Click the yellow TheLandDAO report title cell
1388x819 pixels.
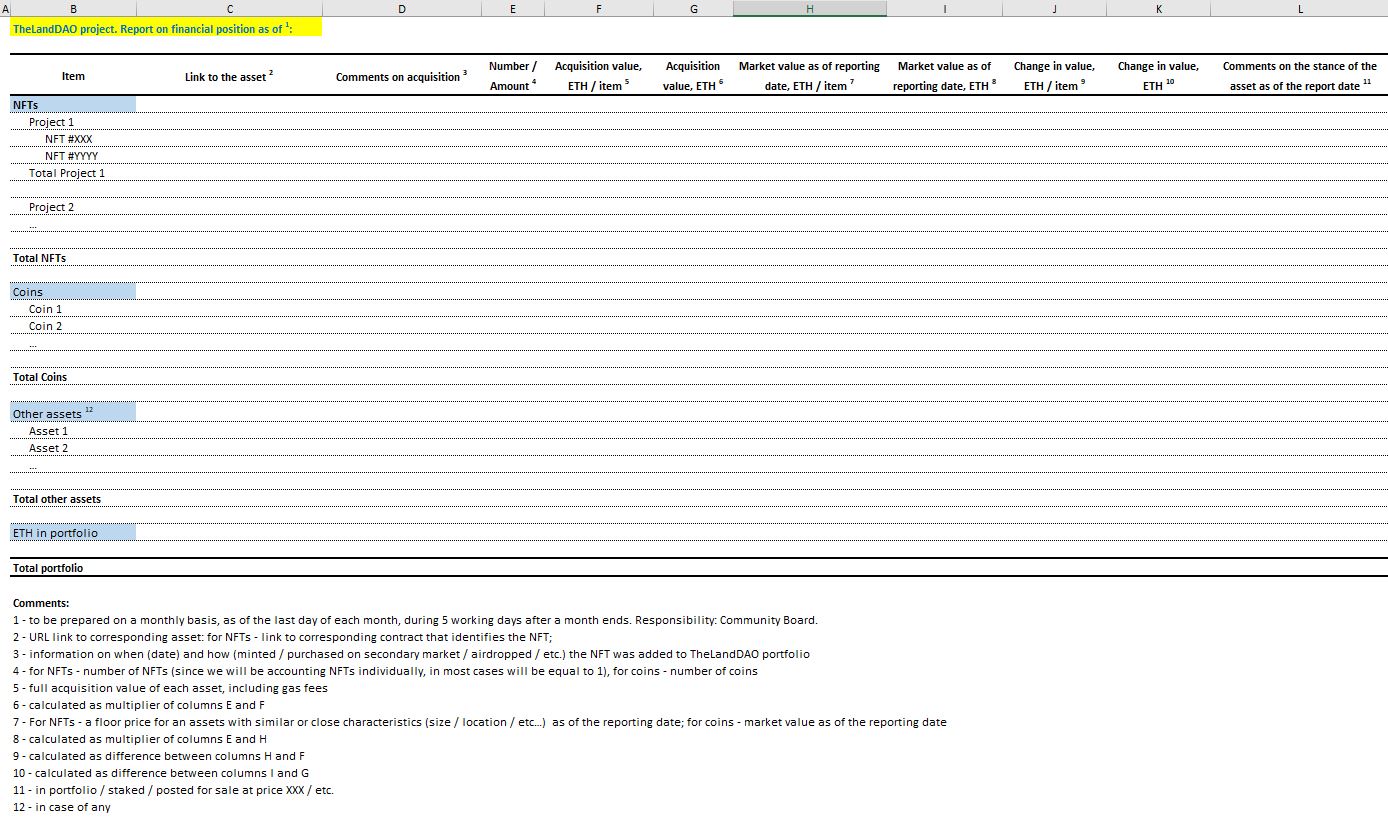166,28
